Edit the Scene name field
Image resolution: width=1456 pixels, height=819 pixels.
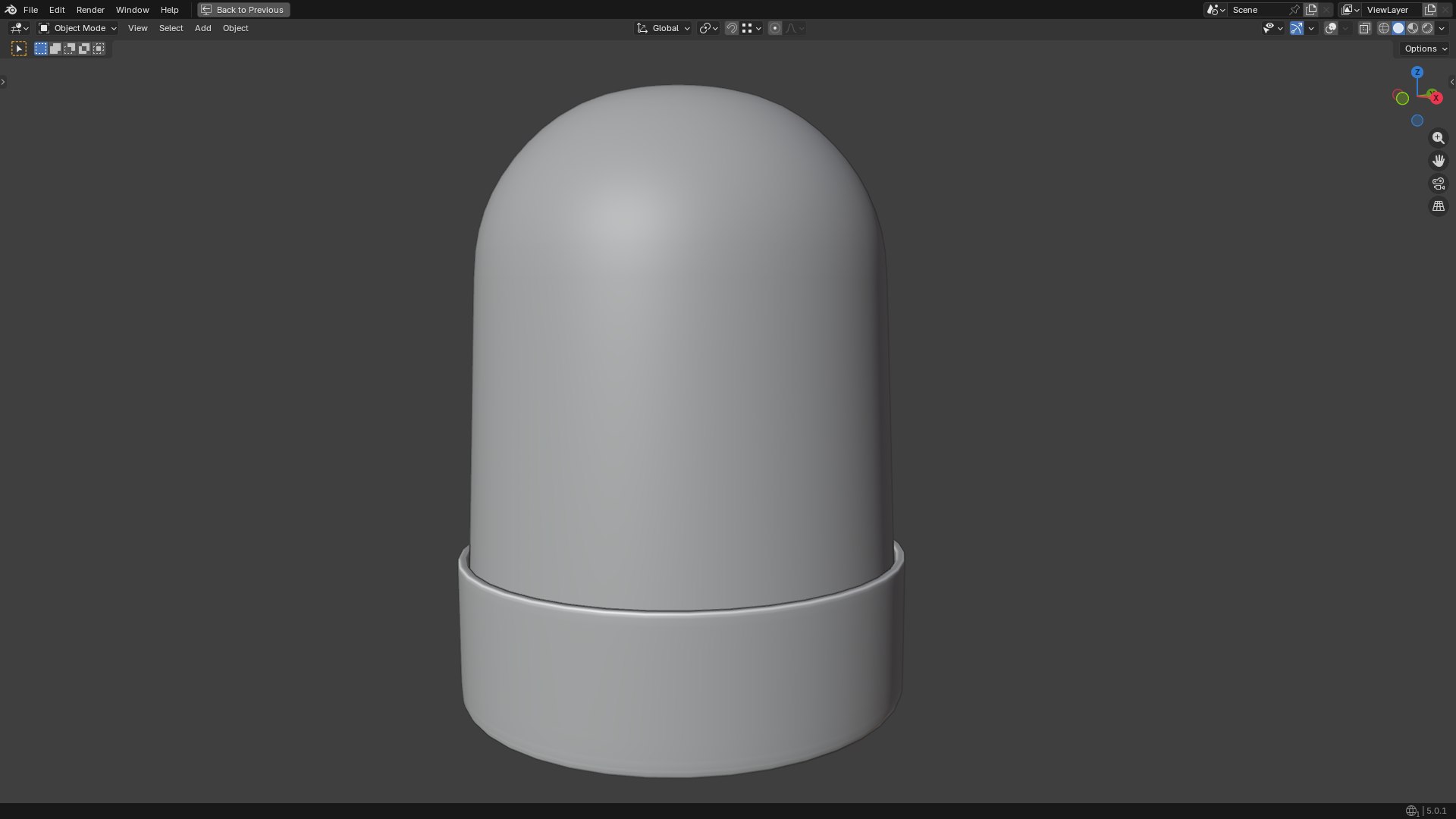(1257, 10)
